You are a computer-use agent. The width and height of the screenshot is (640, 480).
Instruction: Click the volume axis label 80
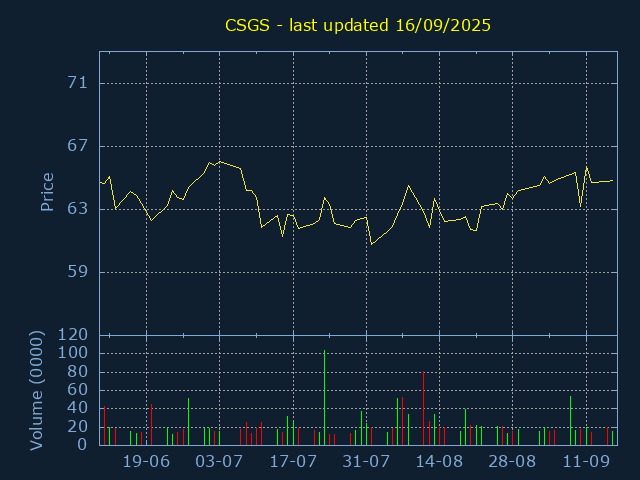click(78, 372)
